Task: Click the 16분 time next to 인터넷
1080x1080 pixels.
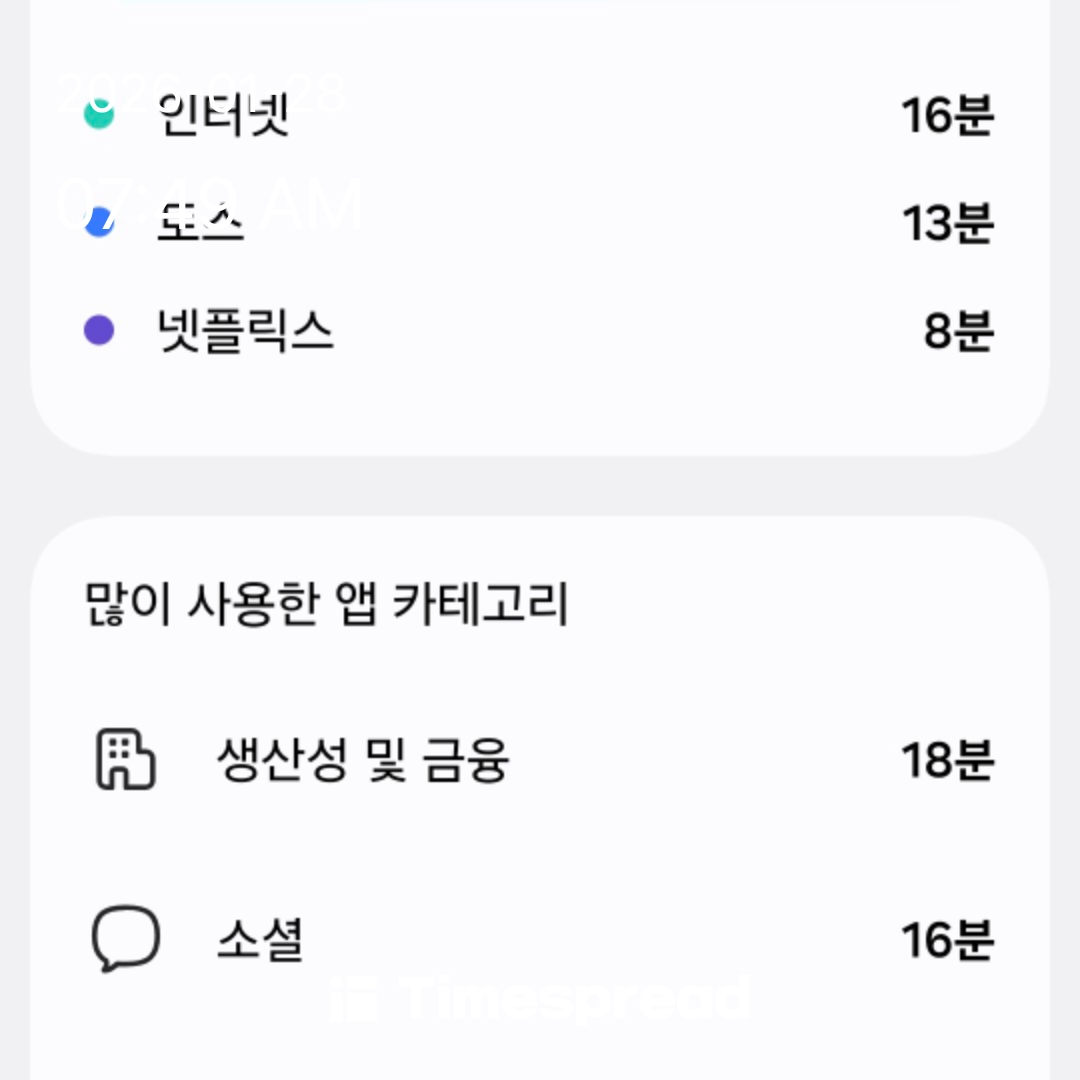Action: point(946,116)
